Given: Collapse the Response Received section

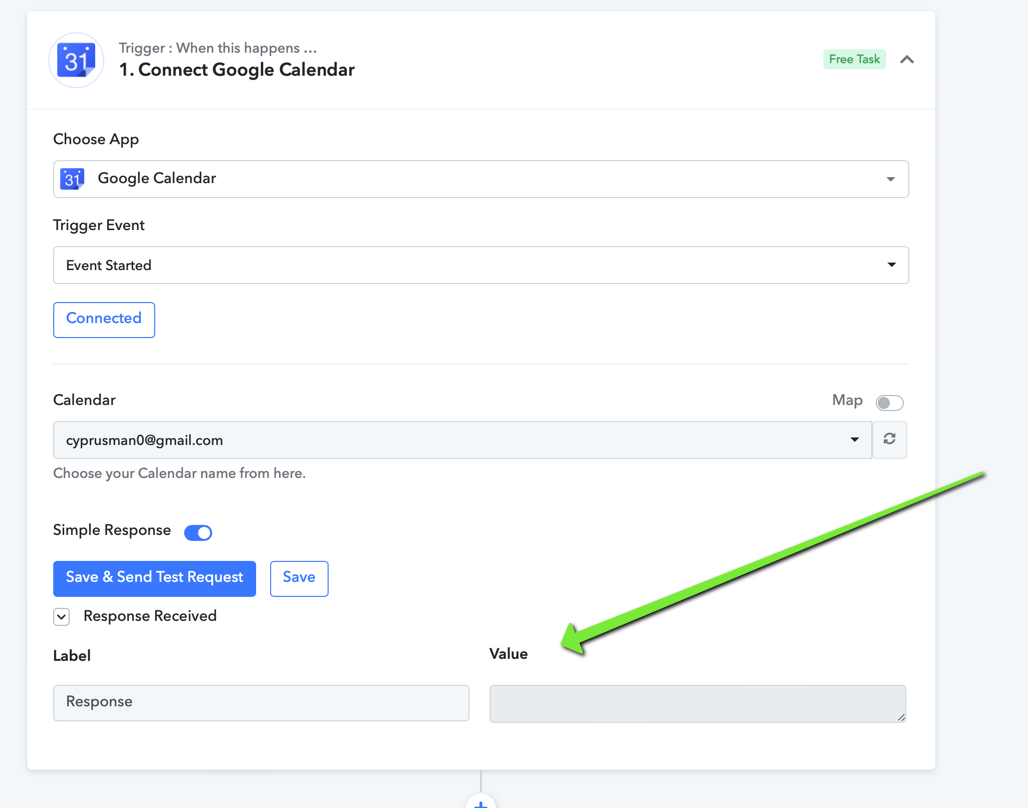Looking at the screenshot, I should [x=62, y=616].
